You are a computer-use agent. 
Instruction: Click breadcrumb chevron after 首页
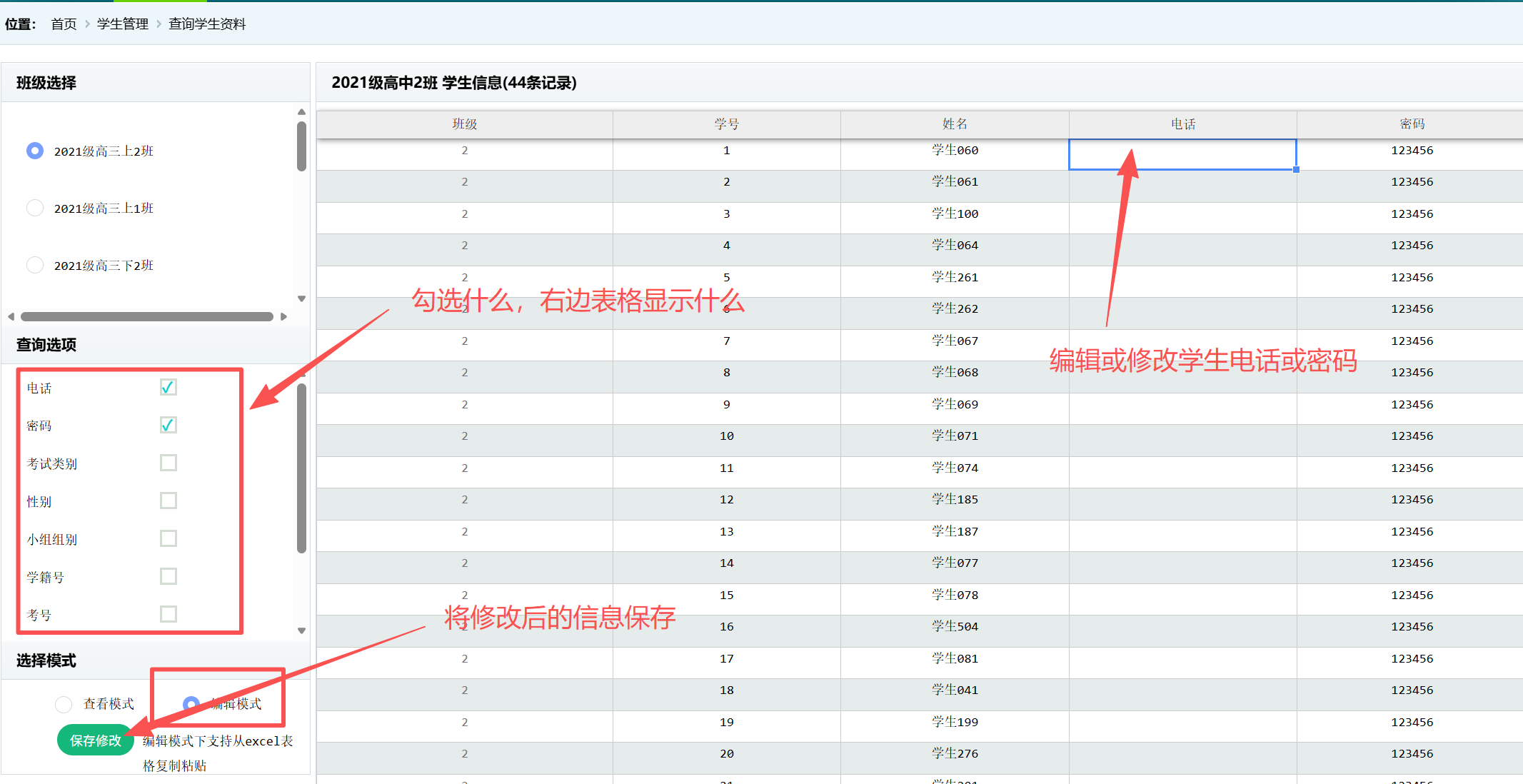pos(87,24)
